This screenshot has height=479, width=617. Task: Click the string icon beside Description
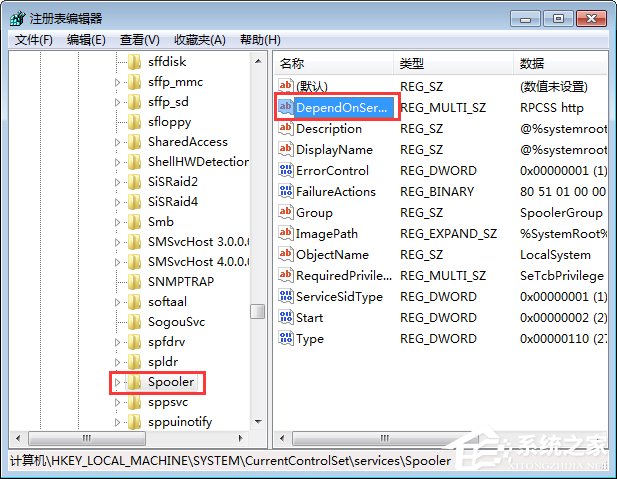(x=286, y=128)
